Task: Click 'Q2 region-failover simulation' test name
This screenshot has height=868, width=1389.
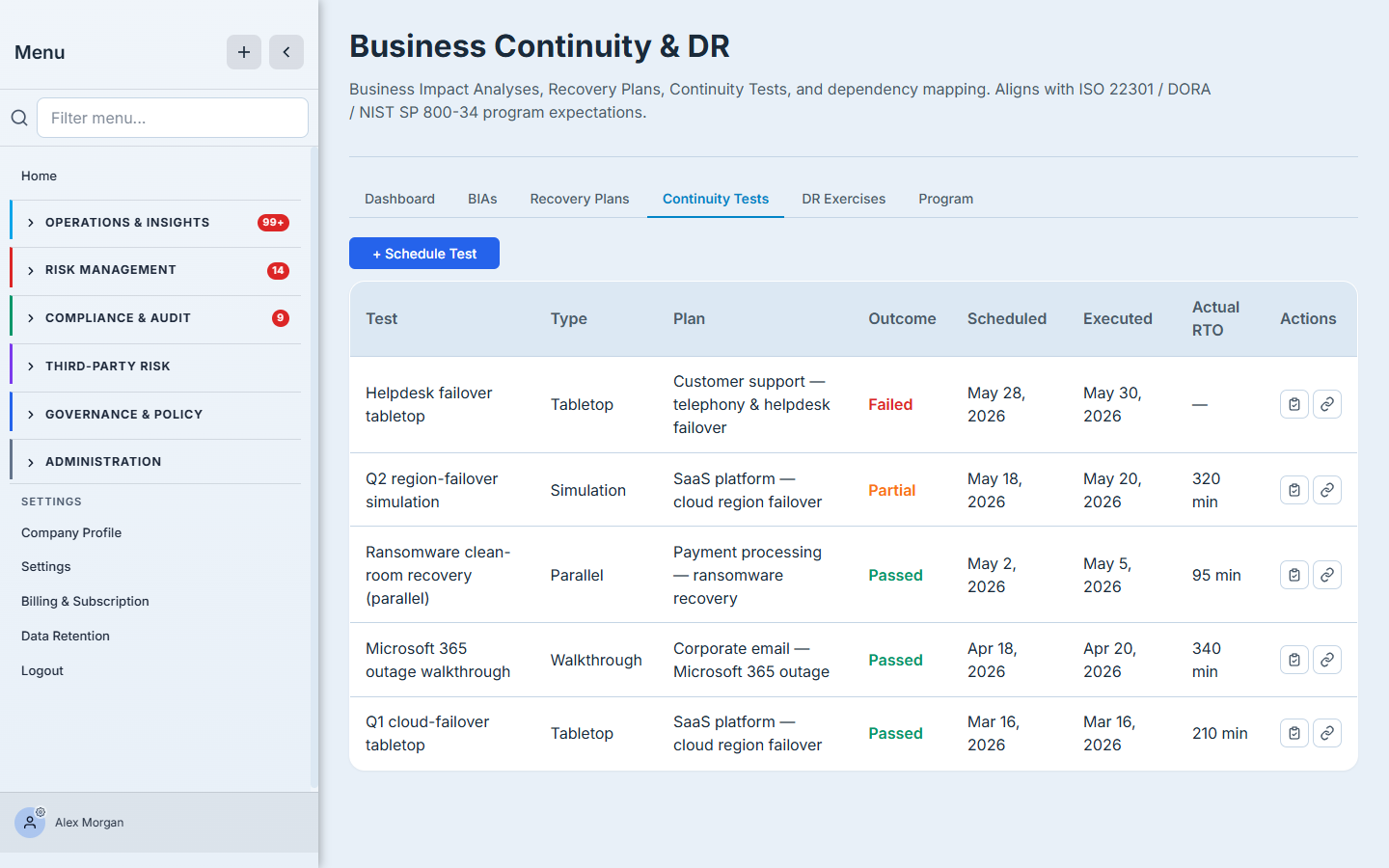Action: [432, 490]
